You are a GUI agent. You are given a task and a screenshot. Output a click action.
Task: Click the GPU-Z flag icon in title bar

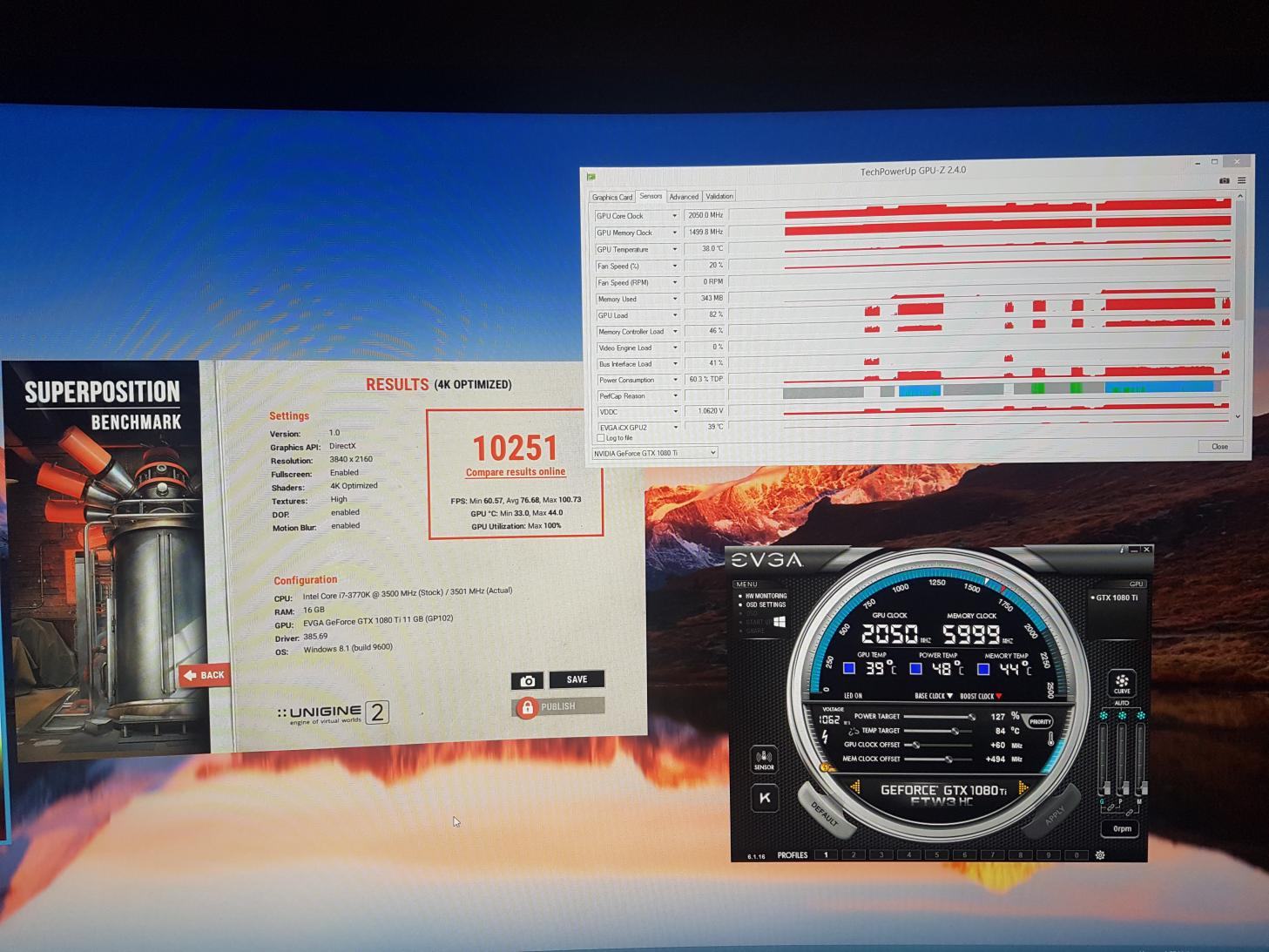pyautogui.click(x=591, y=177)
